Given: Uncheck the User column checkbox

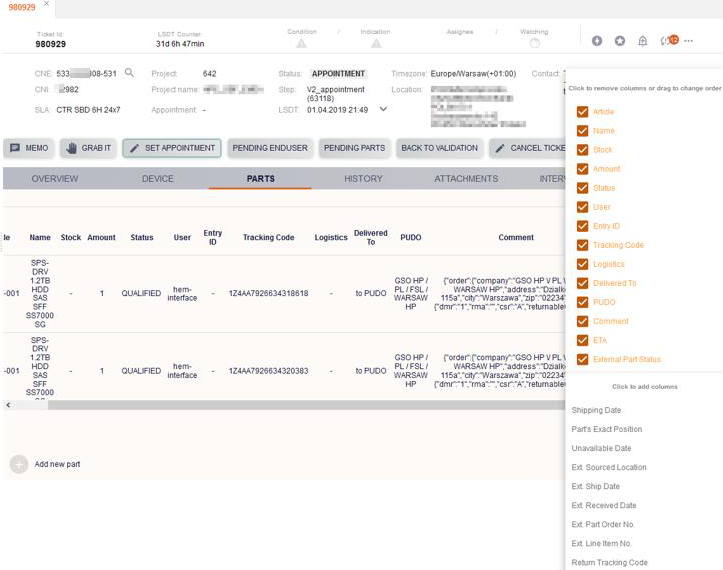Looking at the screenshot, I should (x=582, y=207).
